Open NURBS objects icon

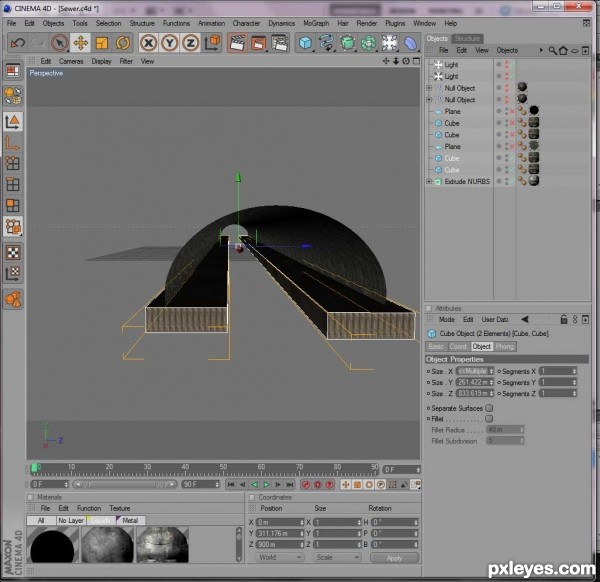click(347, 43)
